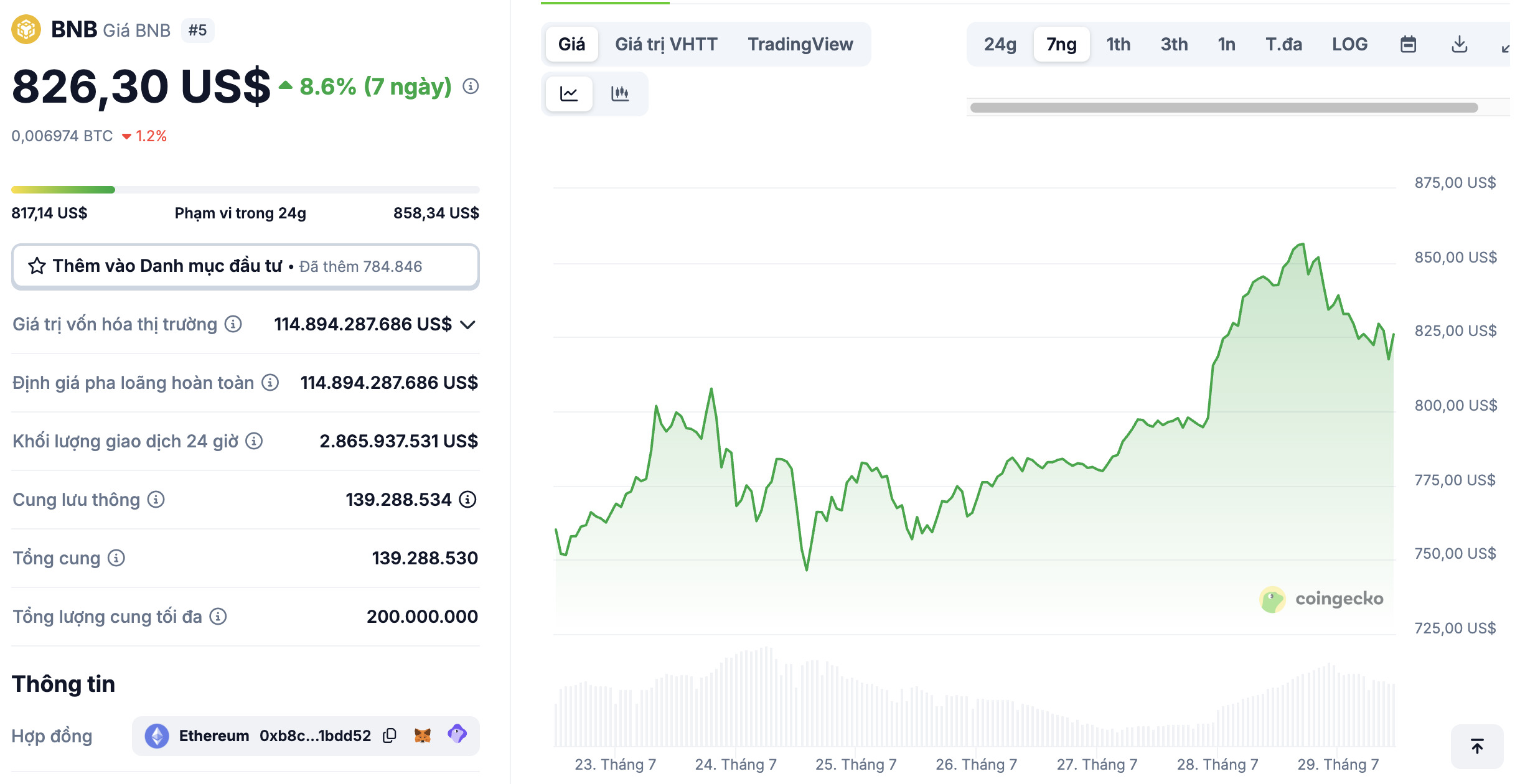Click the 2.865.937.531 US$ volume value
The image size is (1520, 784).
coord(399,441)
